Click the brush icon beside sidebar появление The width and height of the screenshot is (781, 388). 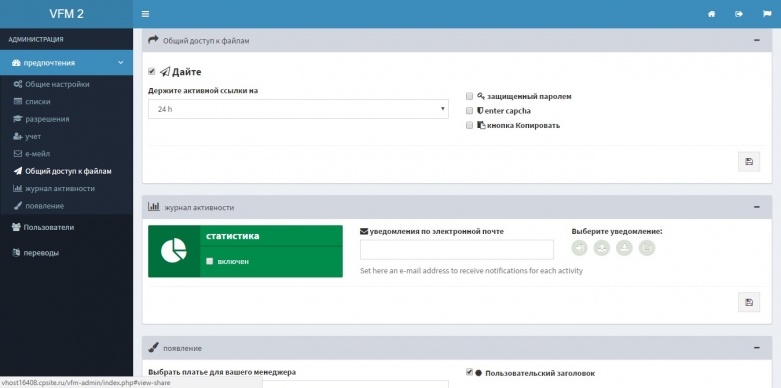[x=17, y=206]
